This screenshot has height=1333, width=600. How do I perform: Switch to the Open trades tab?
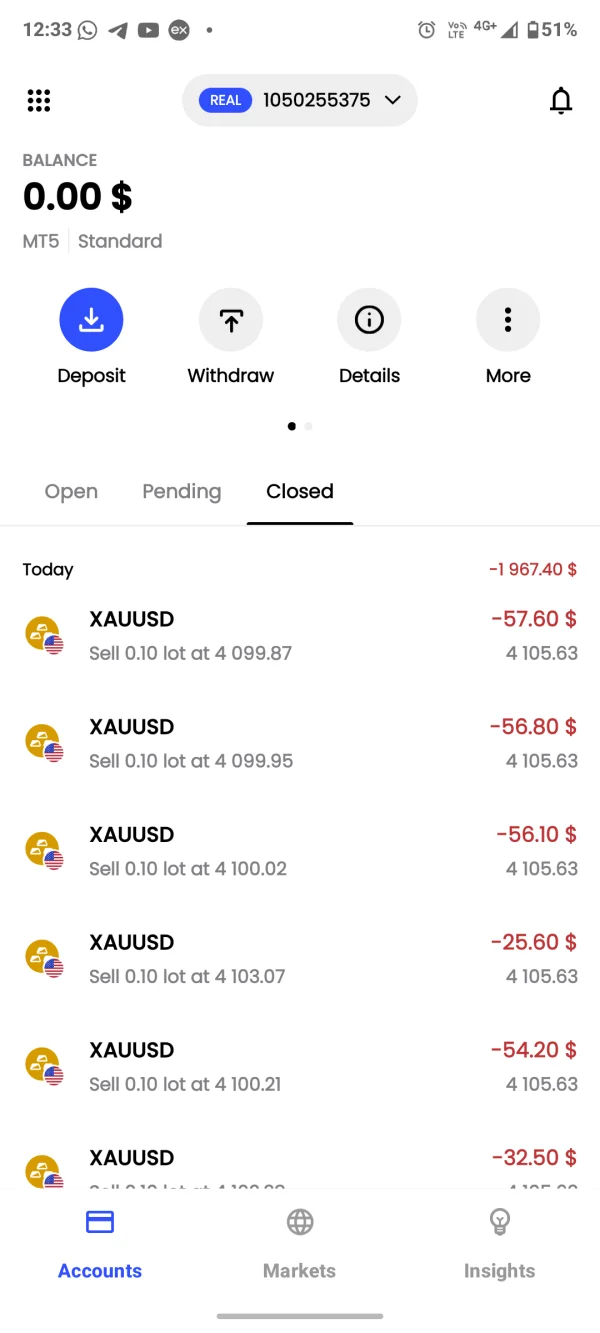71,491
